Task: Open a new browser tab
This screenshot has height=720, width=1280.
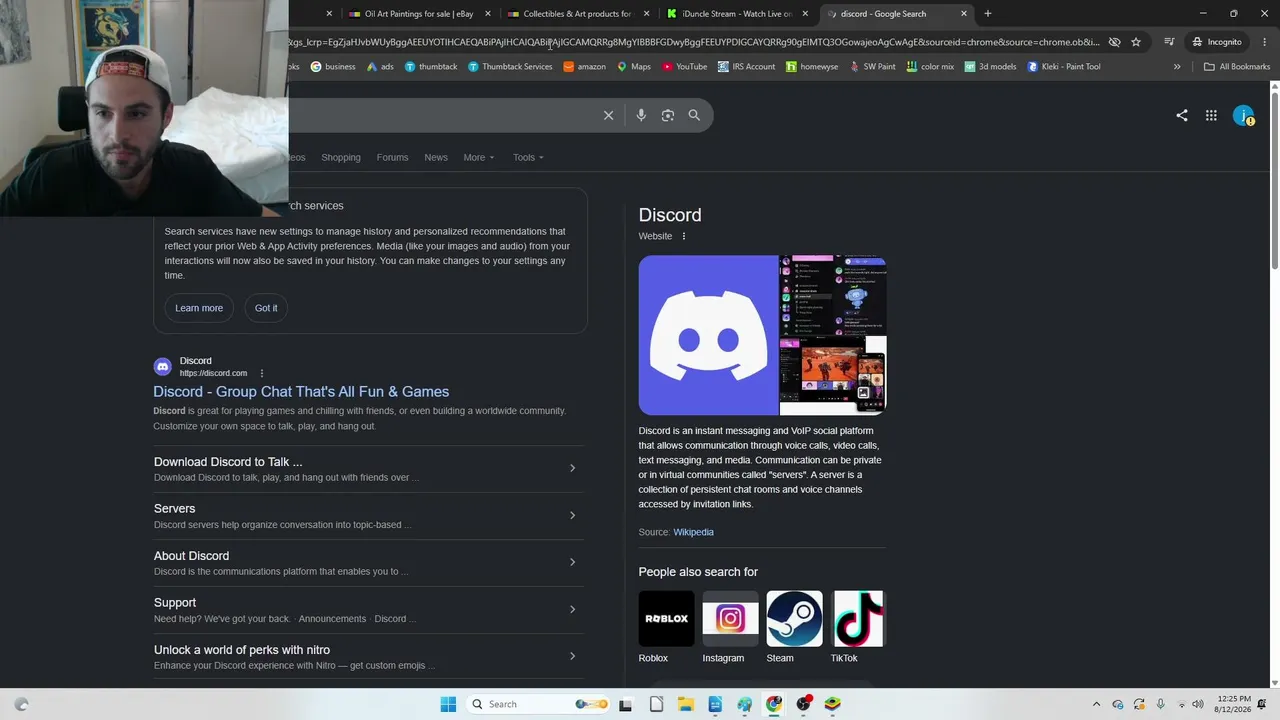Action: tap(988, 14)
